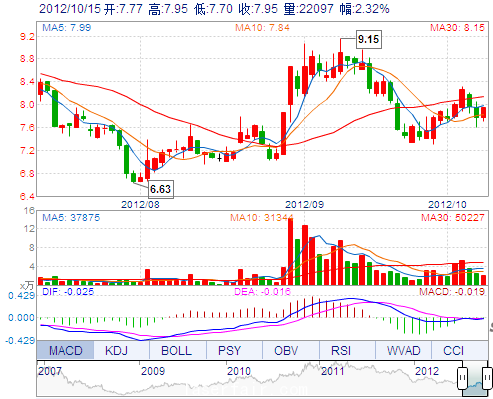Show the CCI indicator tab
The height and width of the screenshot is (399, 493).
[x=453, y=350]
